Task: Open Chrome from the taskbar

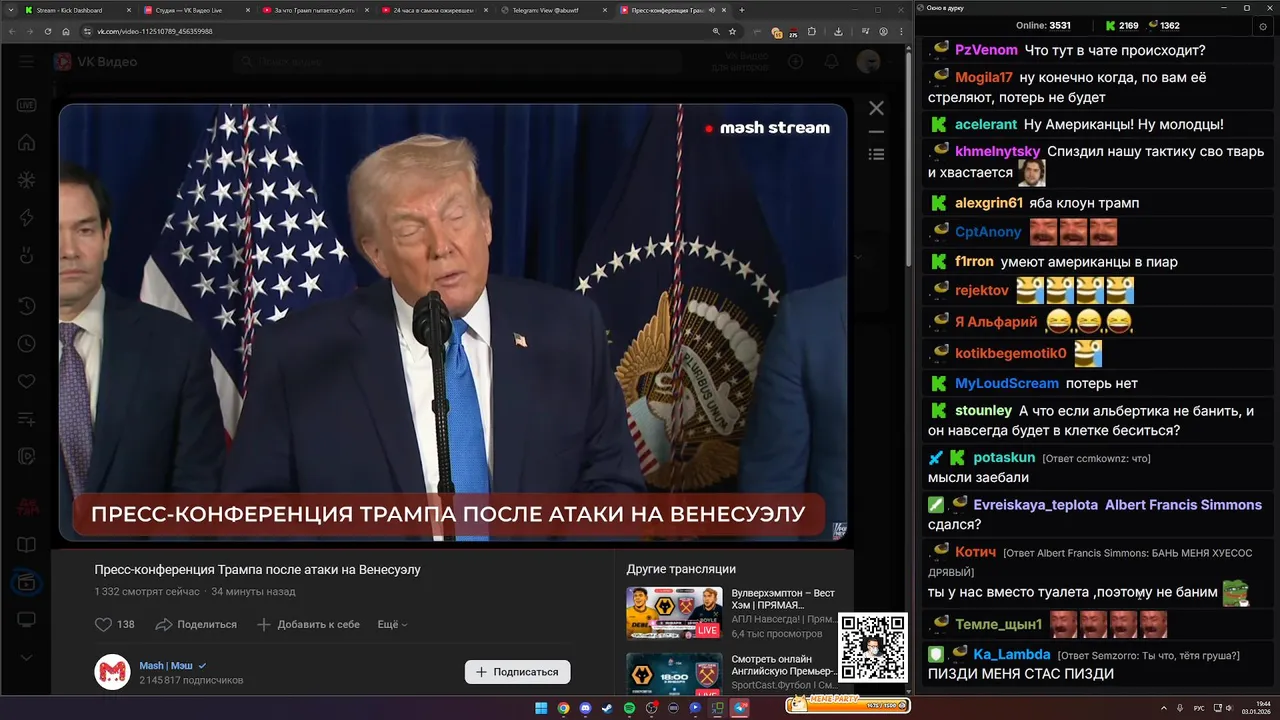Action: (563, 708)
